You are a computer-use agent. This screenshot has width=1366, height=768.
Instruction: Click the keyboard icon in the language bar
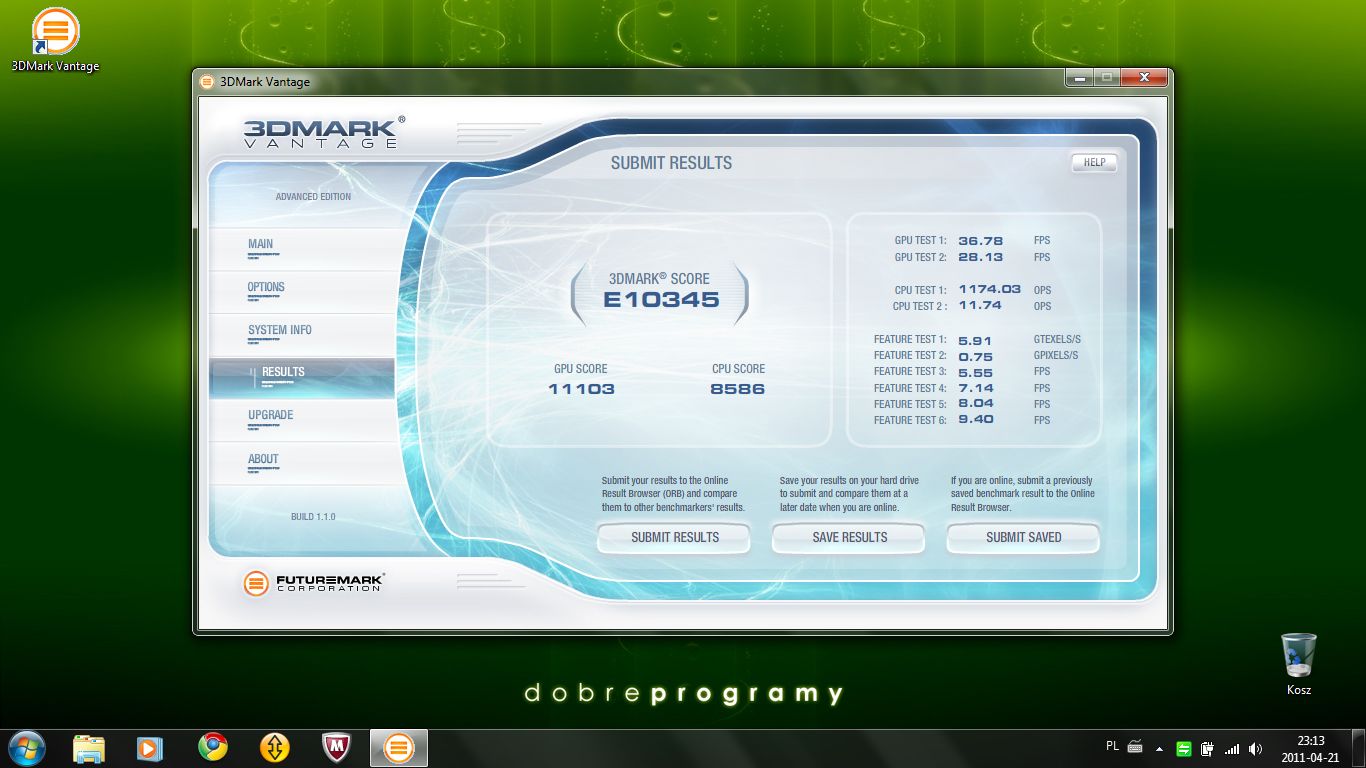pos(1135,746)
